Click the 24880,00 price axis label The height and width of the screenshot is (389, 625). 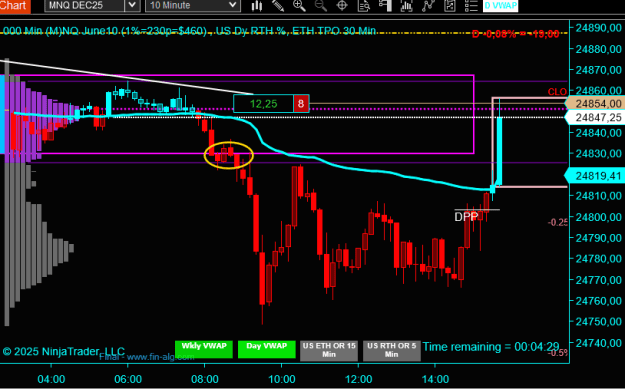[x=599, y=49]
